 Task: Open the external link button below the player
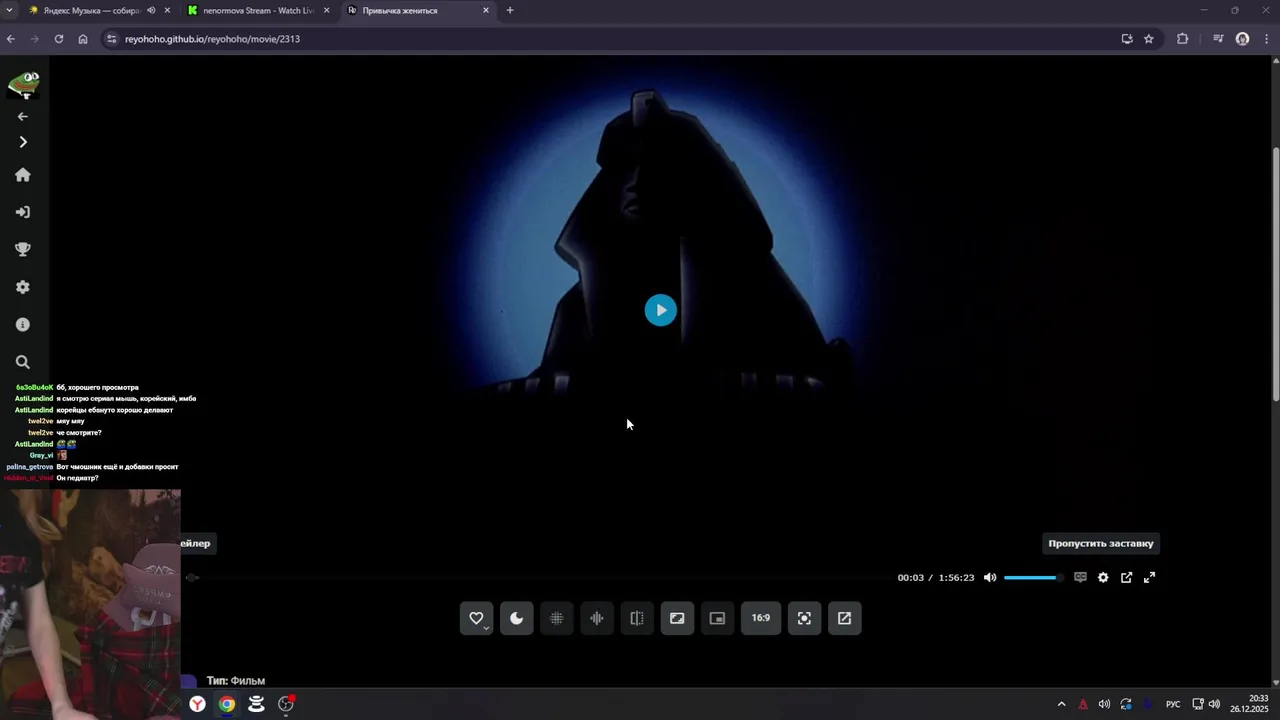(x=844, y=618)
